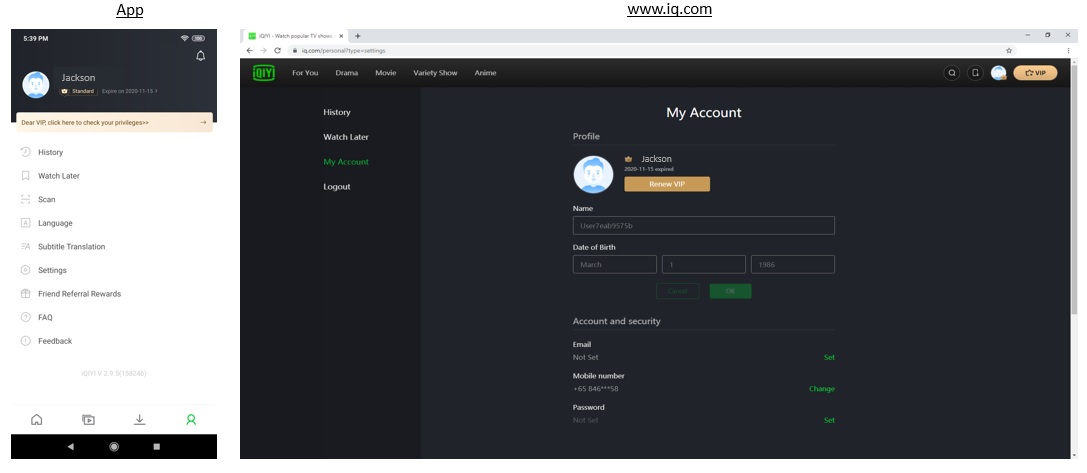The height and width of the screenshot is (473, 1087).
Task: Open a new browser tab with plus
Action: pyautogui.click(x=358, y=35)
